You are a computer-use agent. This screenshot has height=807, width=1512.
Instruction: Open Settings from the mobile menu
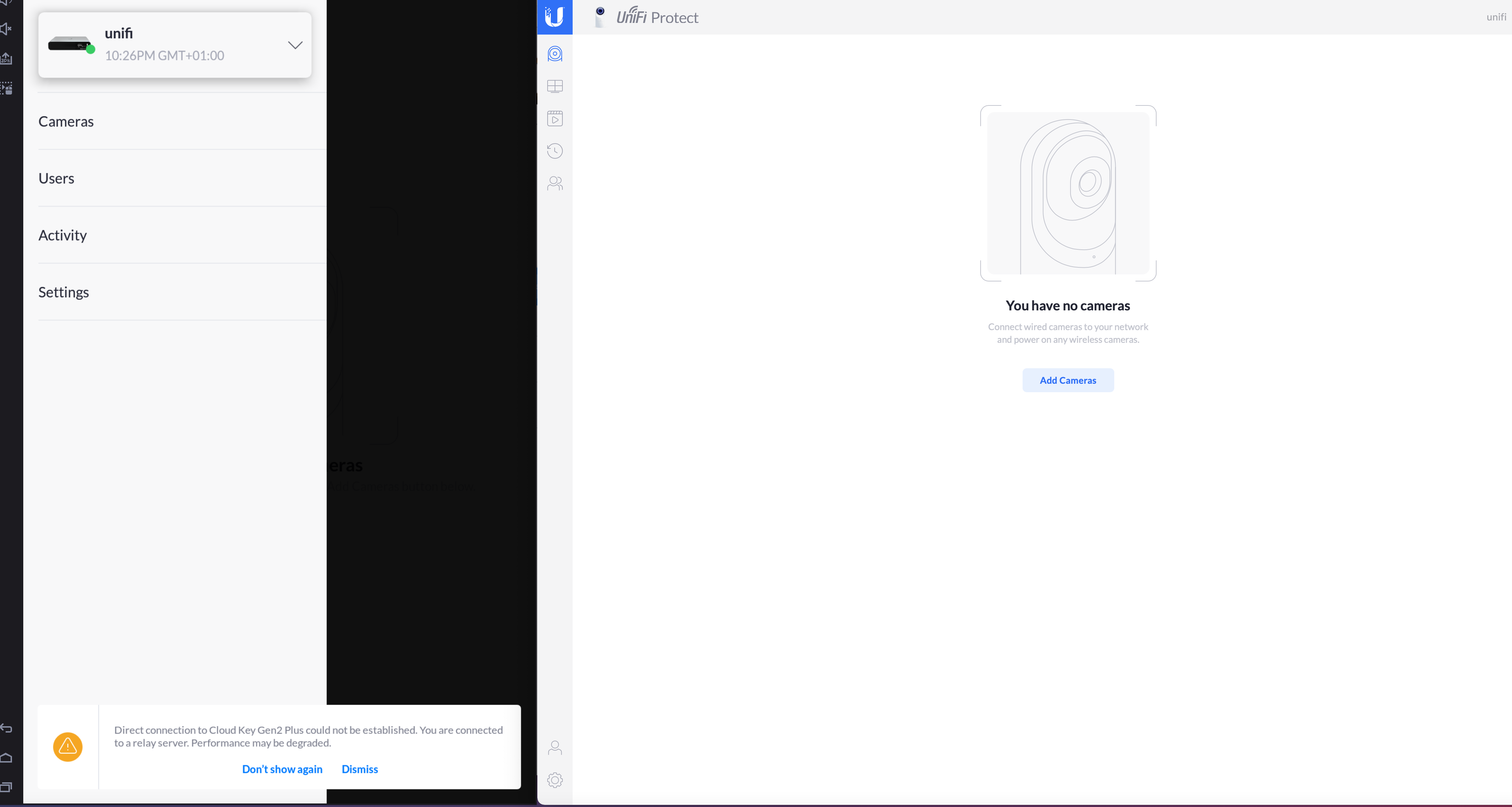click(63, 292)
